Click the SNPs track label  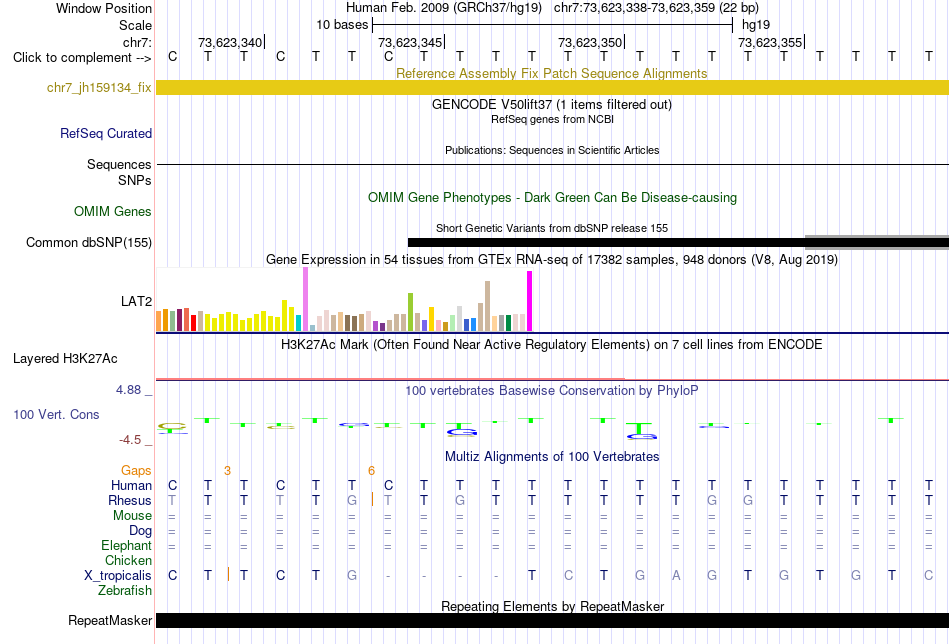click(x=135, y=181)
